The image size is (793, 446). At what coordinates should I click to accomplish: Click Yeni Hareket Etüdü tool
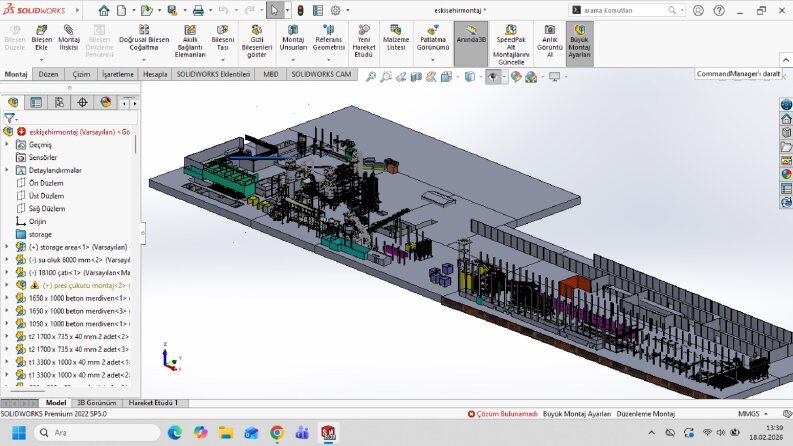tap(364, 41)
